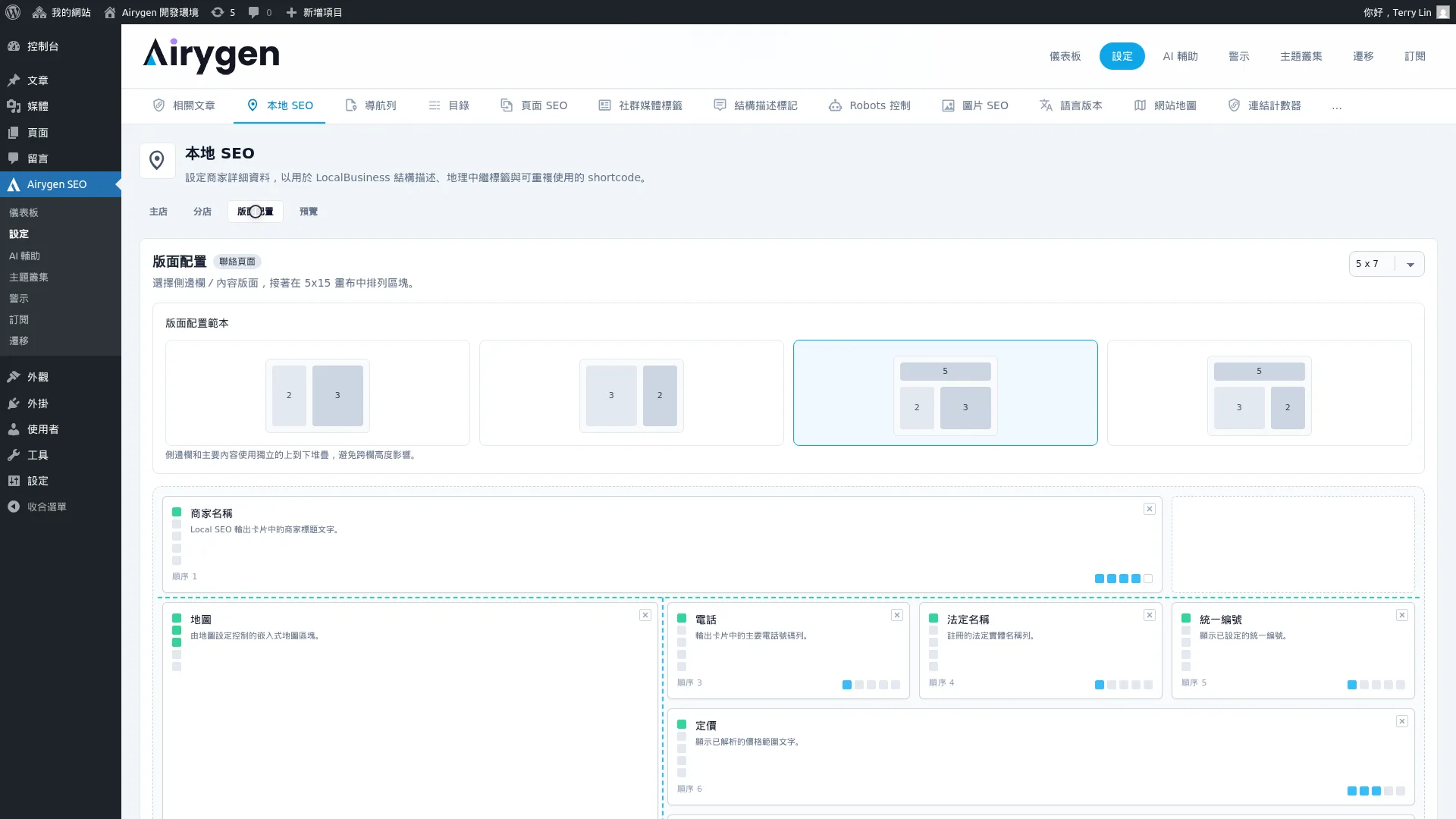Open 外掛 in the WordPress sidebar
This screenshot has height=819, width=1456.
(x=61, y=403)
